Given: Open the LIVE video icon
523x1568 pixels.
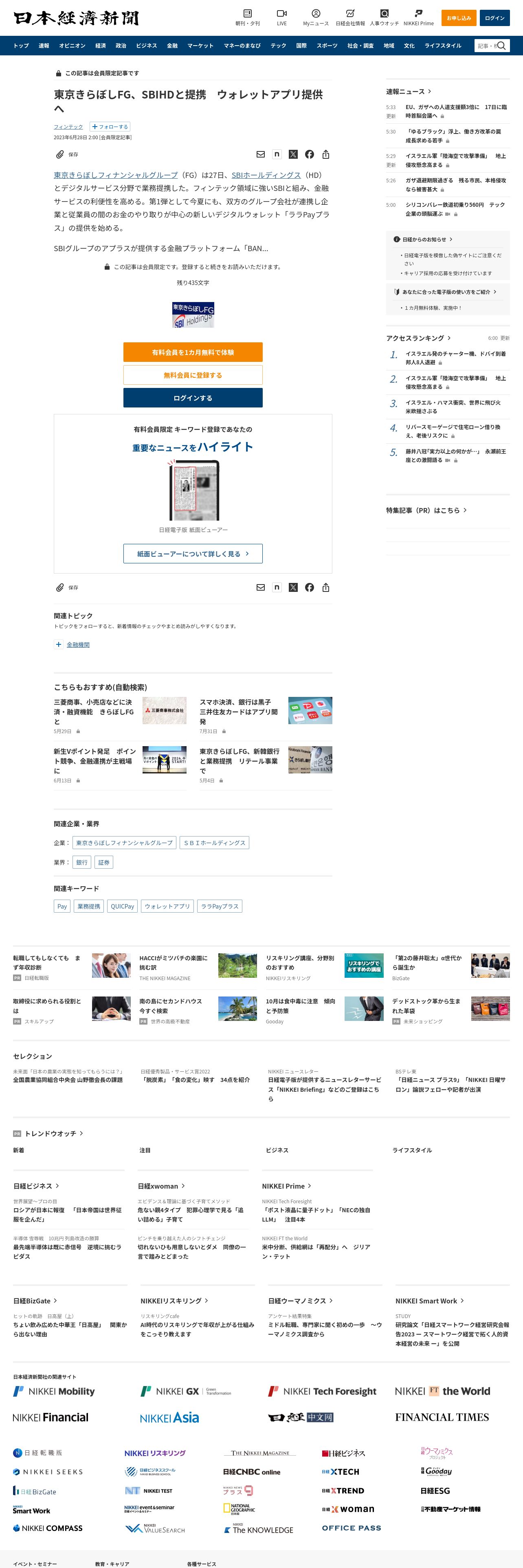Looking at the screenshot, I should point(281,13).
